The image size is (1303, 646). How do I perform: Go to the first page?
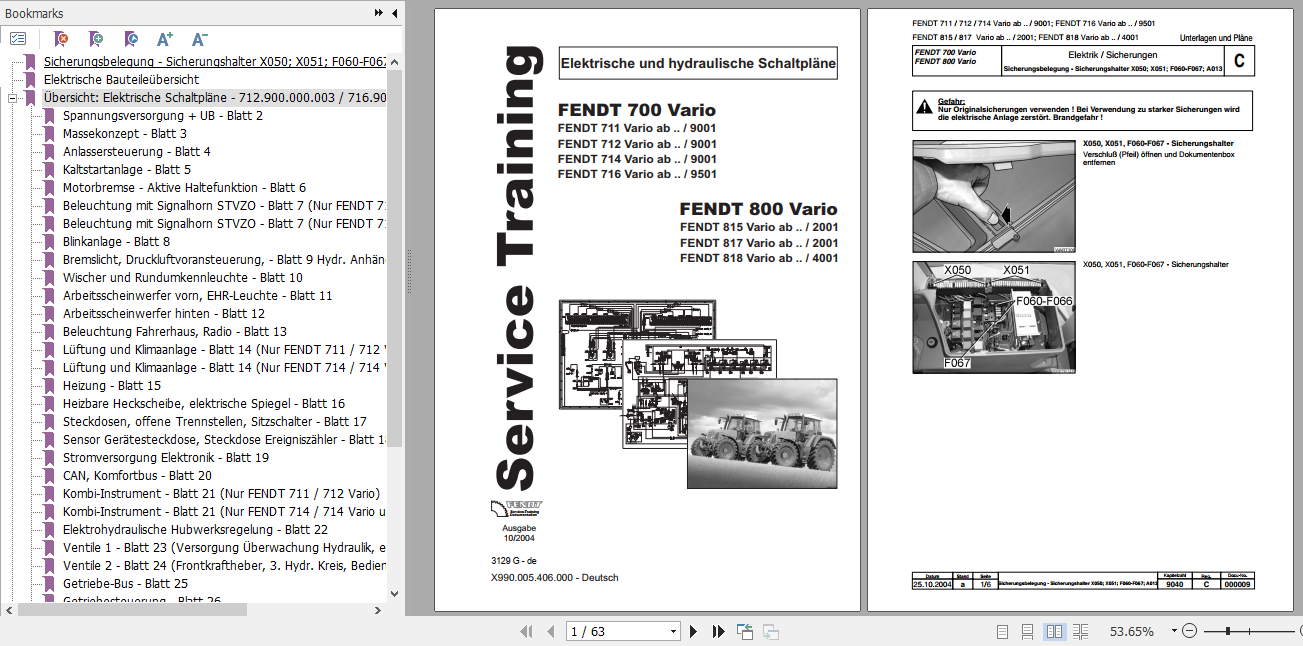point(527,631)
